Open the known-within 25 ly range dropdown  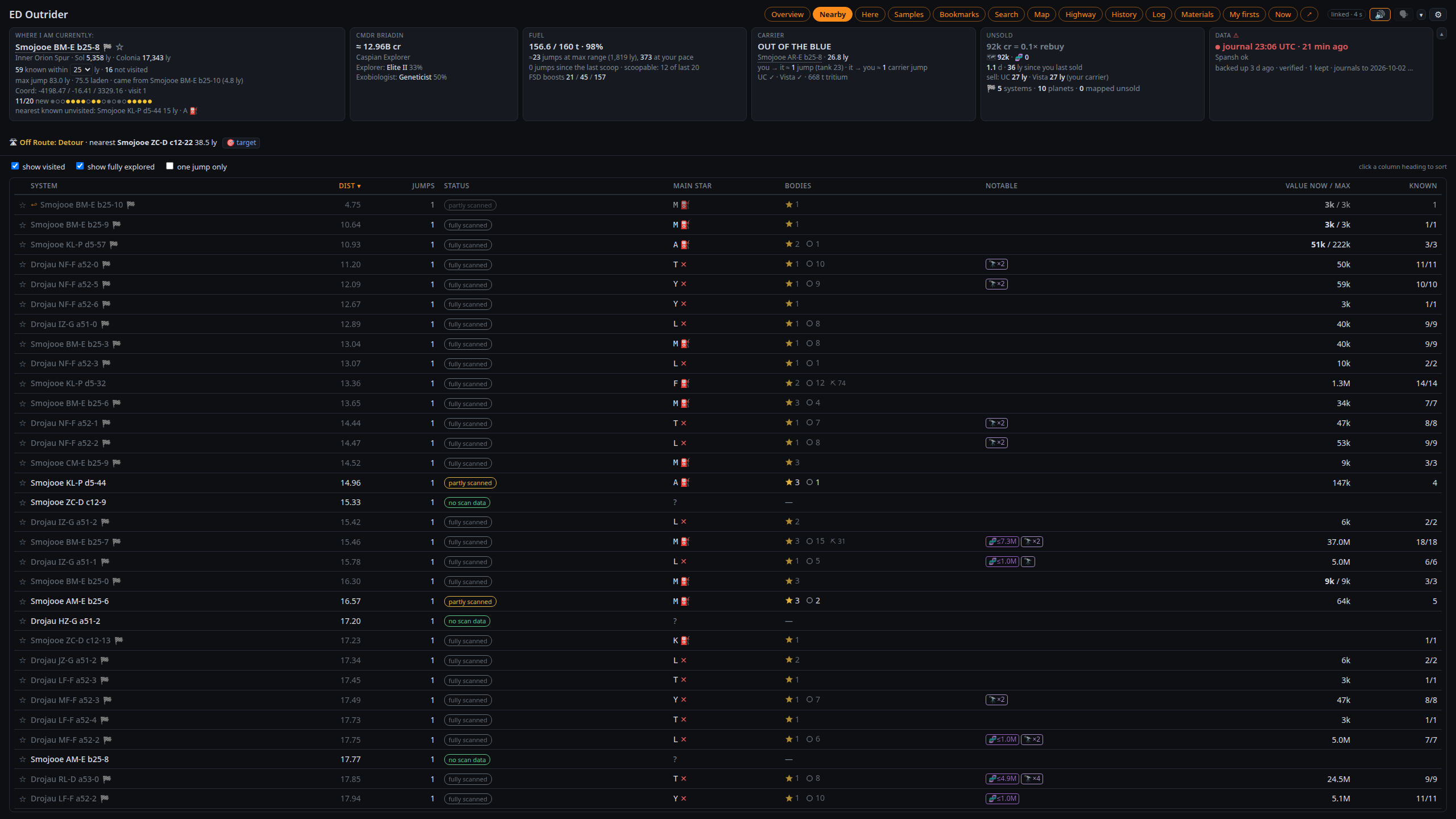[81, 69]
